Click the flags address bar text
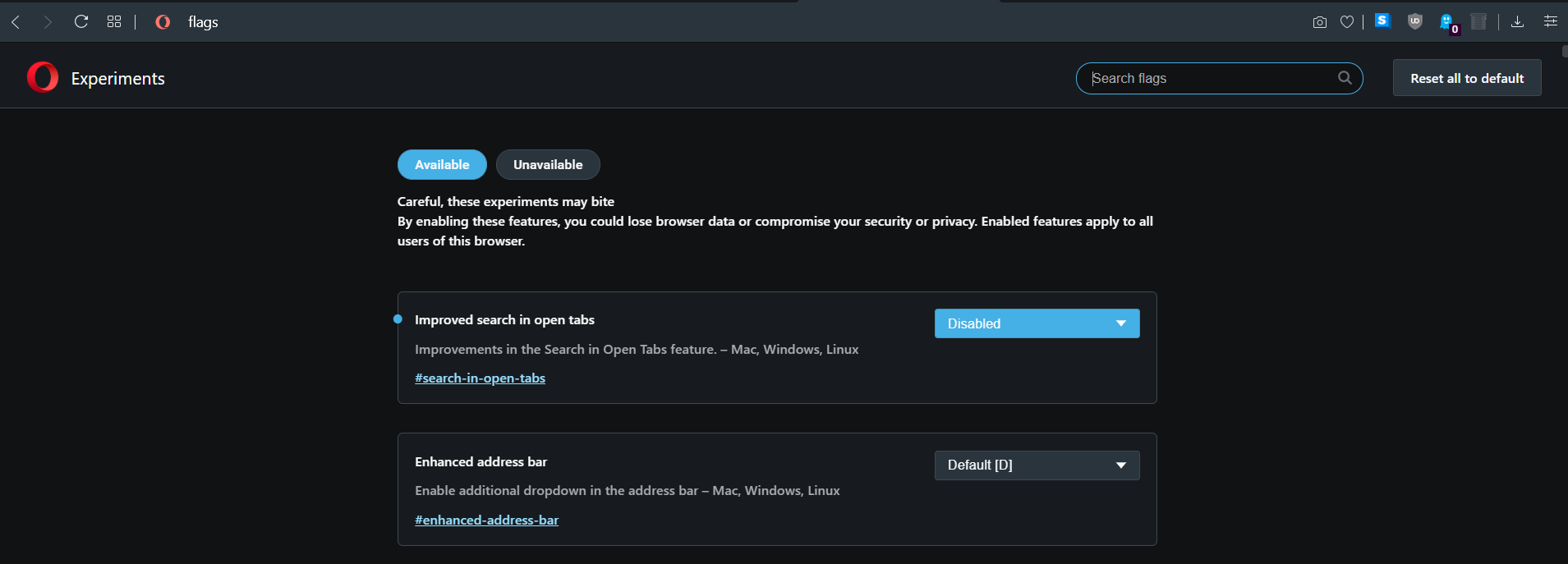The width and height of the screenshot is (1568, 564). click(203, 22)
